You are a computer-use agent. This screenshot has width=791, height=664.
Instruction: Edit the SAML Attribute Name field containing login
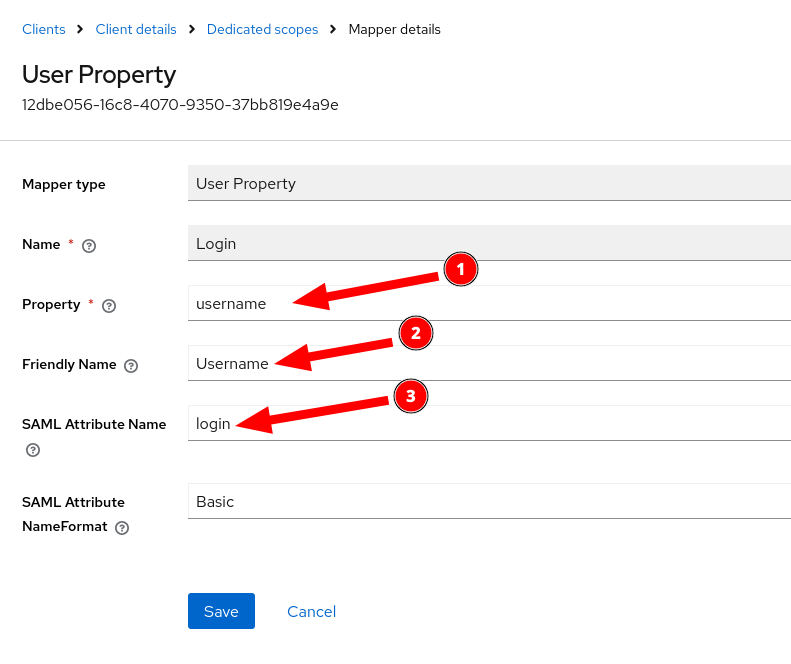(x=489, y=423)
